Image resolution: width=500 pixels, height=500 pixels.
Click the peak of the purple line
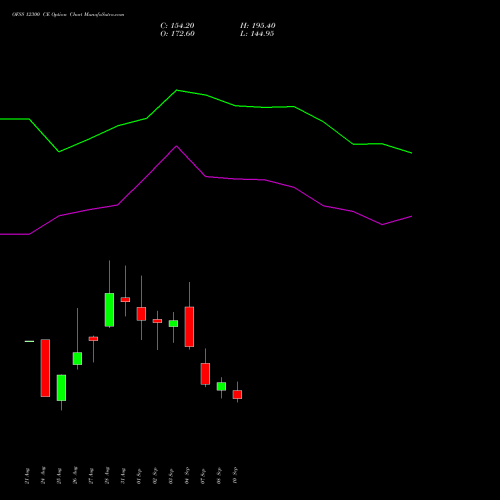coord(177,146)
